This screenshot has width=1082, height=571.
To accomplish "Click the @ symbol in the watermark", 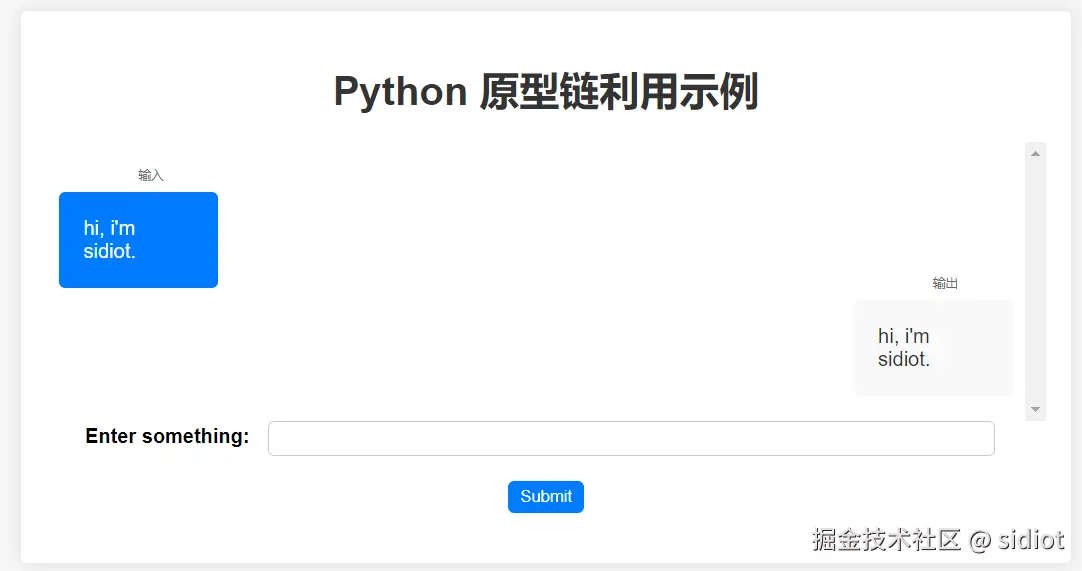I will [980, 540].
